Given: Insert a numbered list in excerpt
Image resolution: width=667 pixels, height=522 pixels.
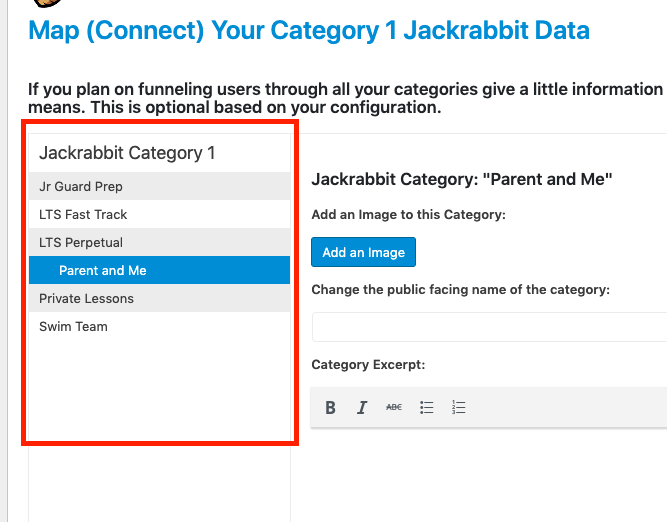Looking at the screenshot, I should (x=459, y=407).
